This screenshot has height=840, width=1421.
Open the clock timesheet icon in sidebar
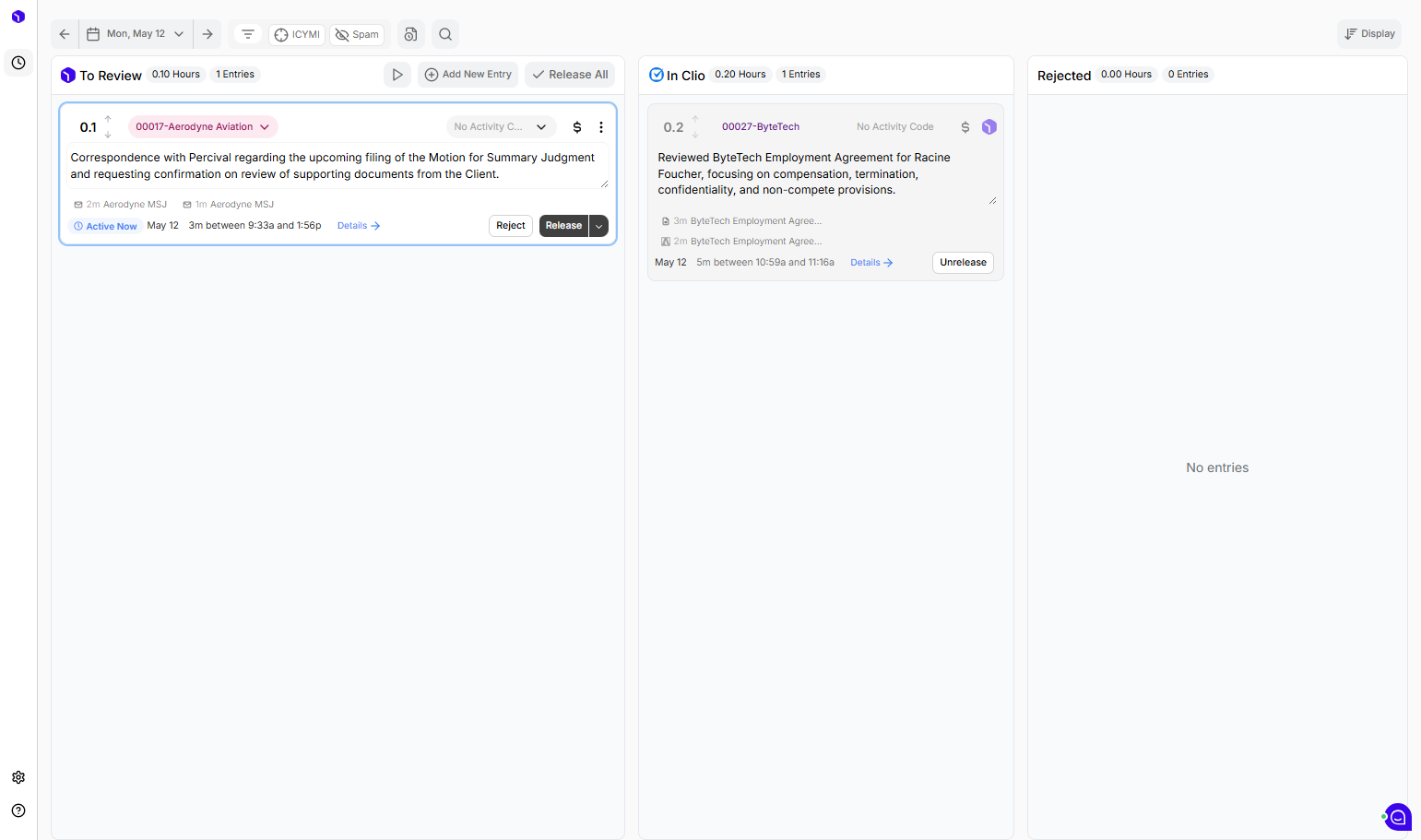[18, 63]
